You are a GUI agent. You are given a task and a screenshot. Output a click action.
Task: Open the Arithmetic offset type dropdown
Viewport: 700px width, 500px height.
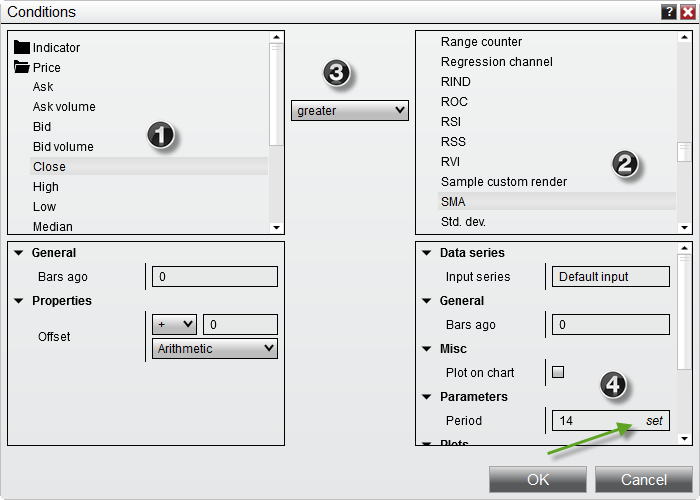[214, 348]
